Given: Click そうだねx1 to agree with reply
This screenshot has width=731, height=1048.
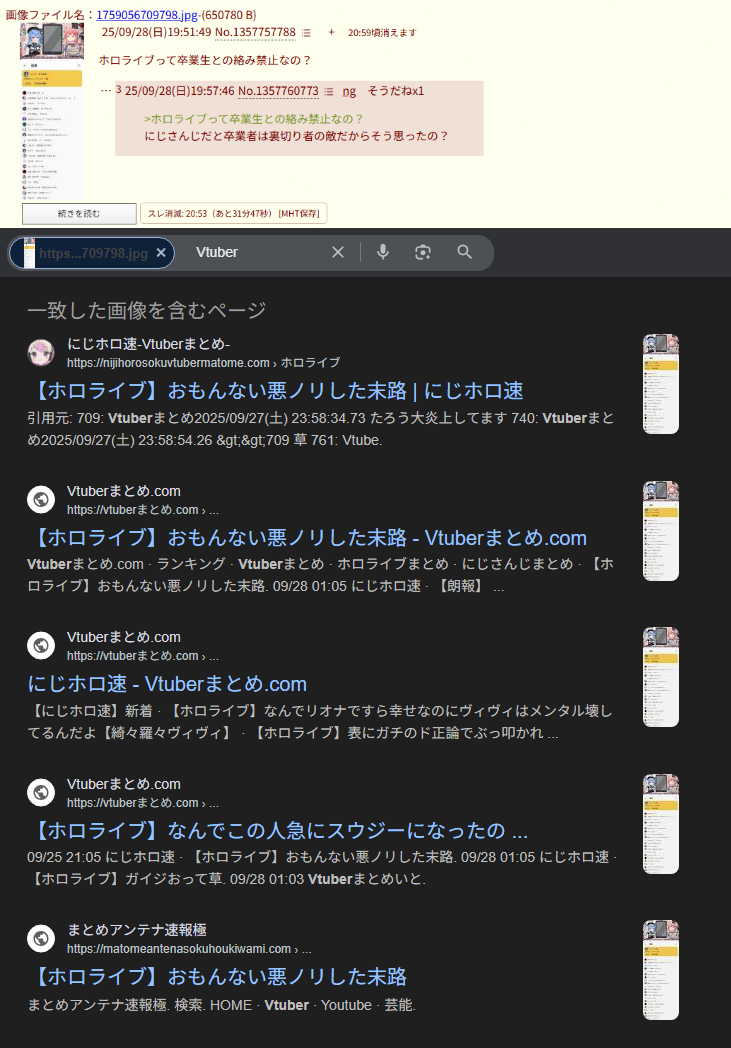Looking at the screenshot, I should pyautogui.click(x=396, y=91).
